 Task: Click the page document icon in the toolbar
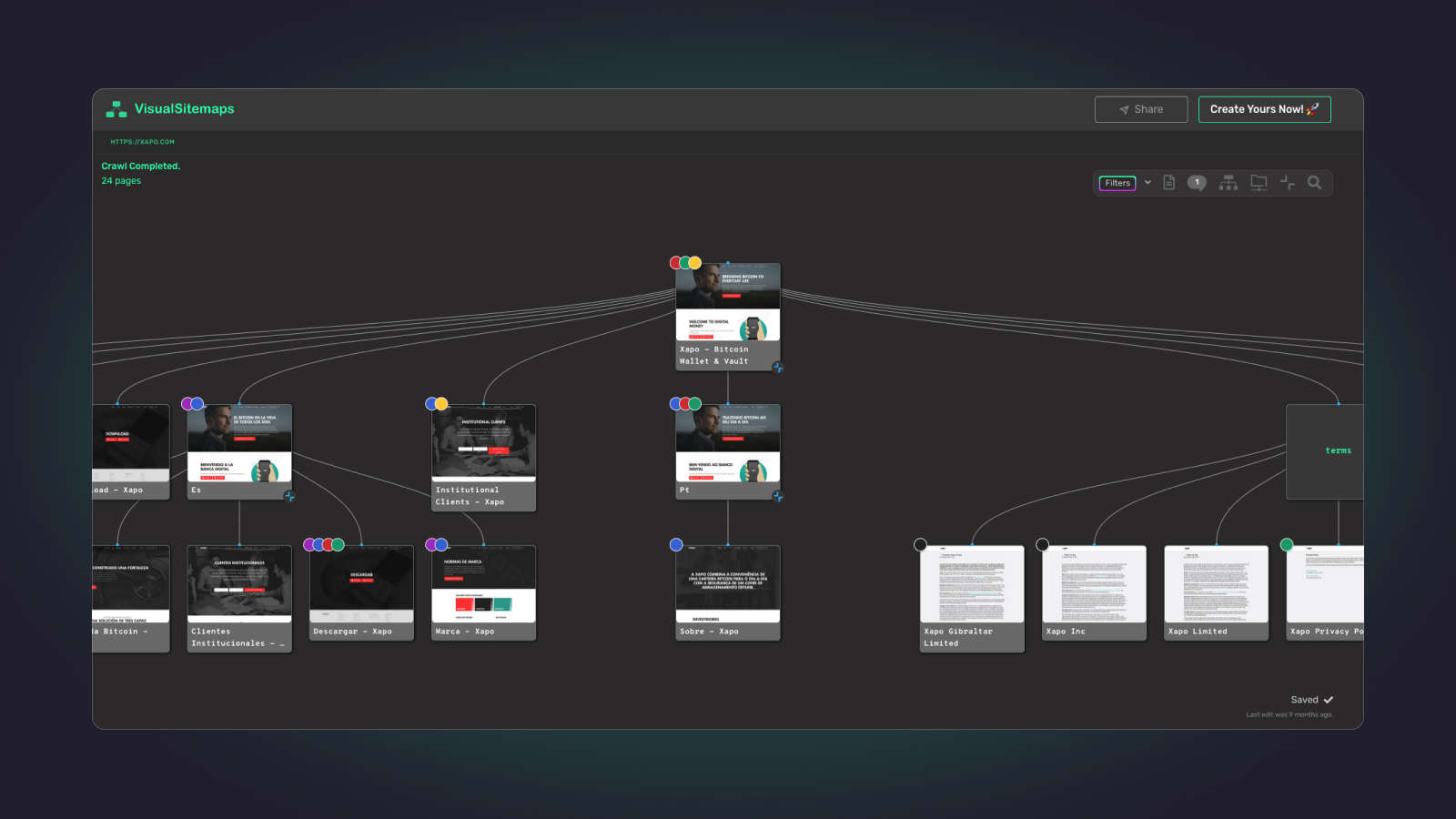(x=1168, y=183)
